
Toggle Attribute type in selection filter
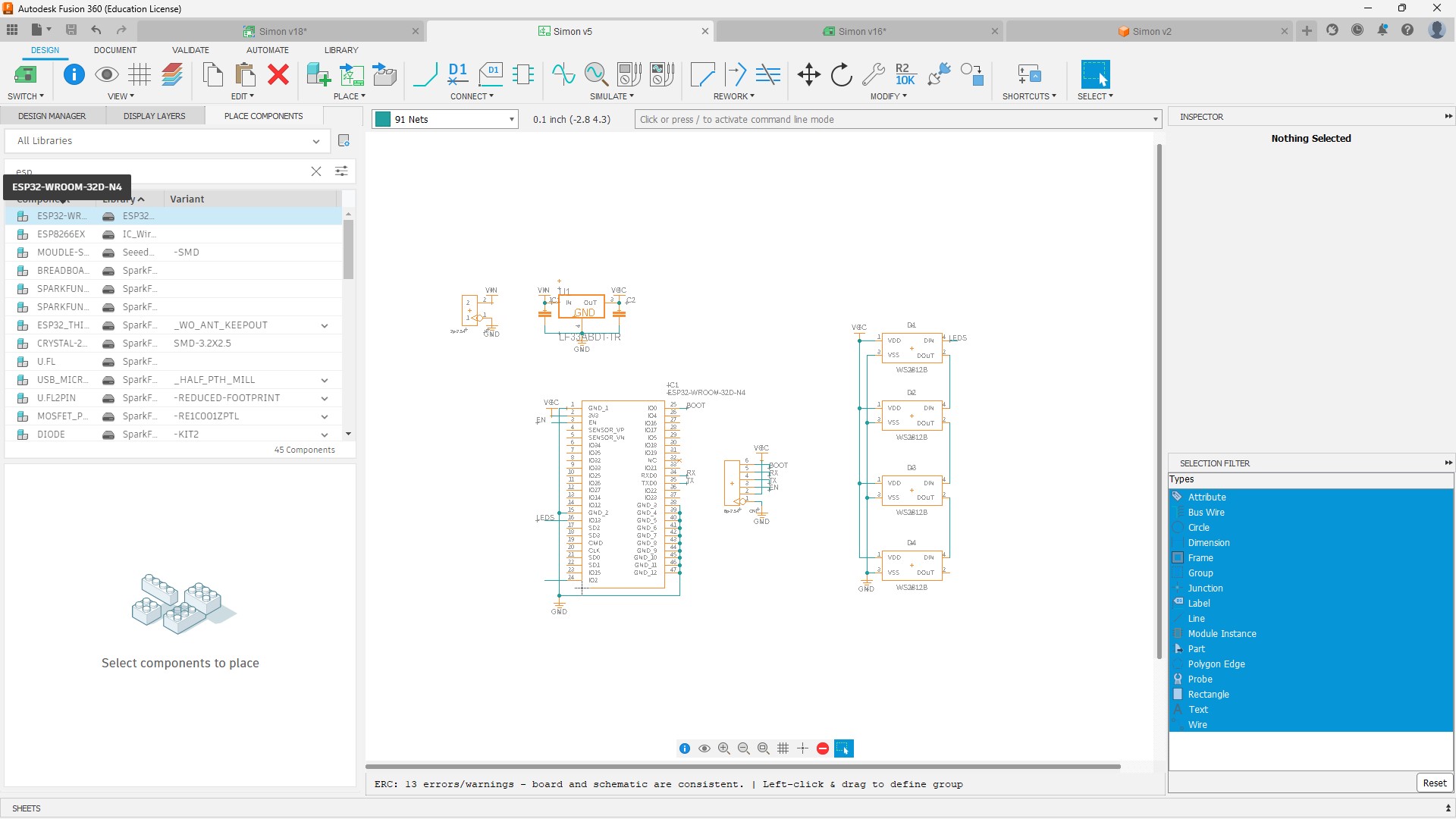click(x=1310, y=497)
